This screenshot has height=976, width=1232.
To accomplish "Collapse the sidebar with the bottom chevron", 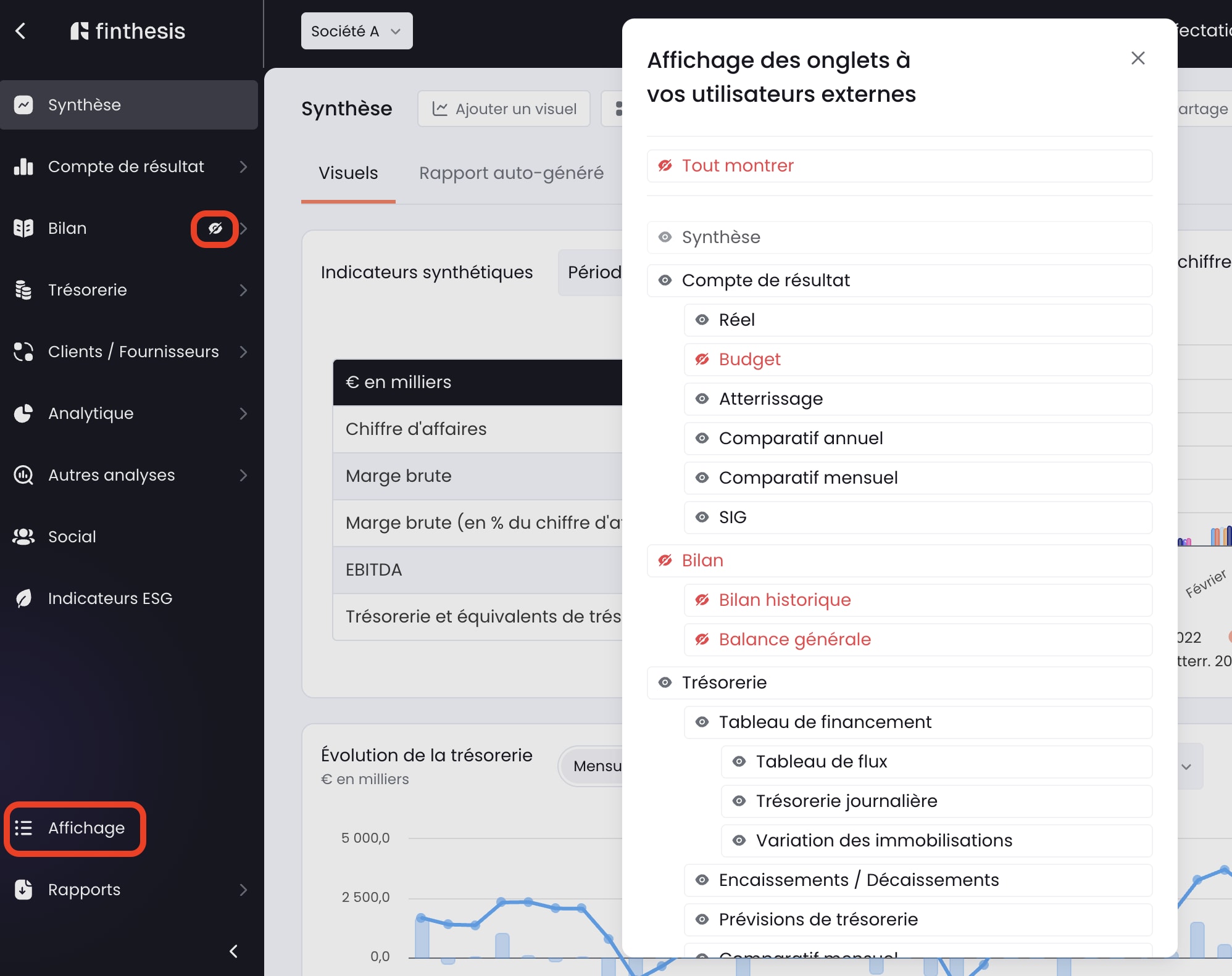I will [233, 951].
